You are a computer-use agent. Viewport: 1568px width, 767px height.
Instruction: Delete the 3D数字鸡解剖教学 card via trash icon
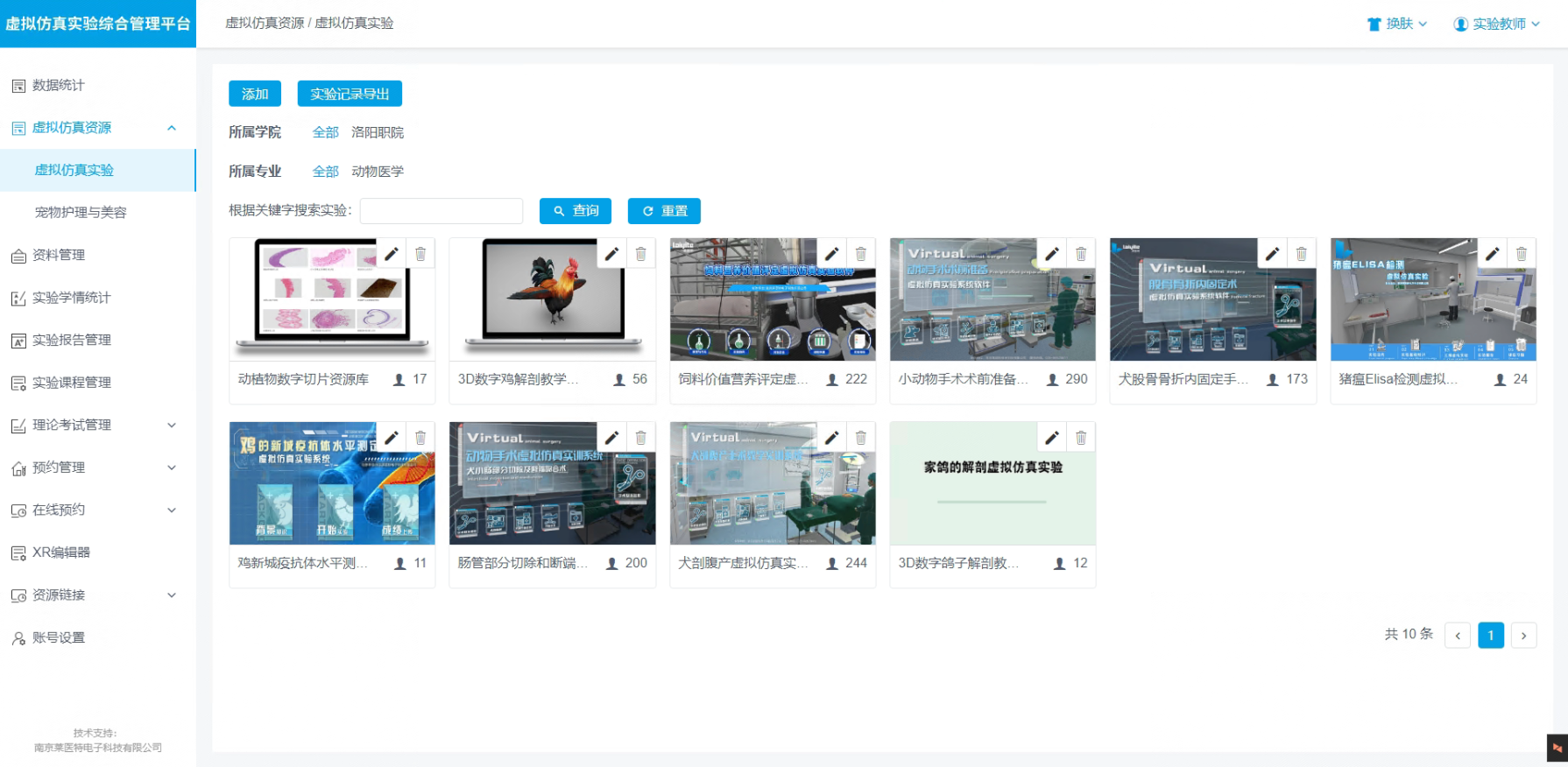pyautogui.click(x=641, y=254)
